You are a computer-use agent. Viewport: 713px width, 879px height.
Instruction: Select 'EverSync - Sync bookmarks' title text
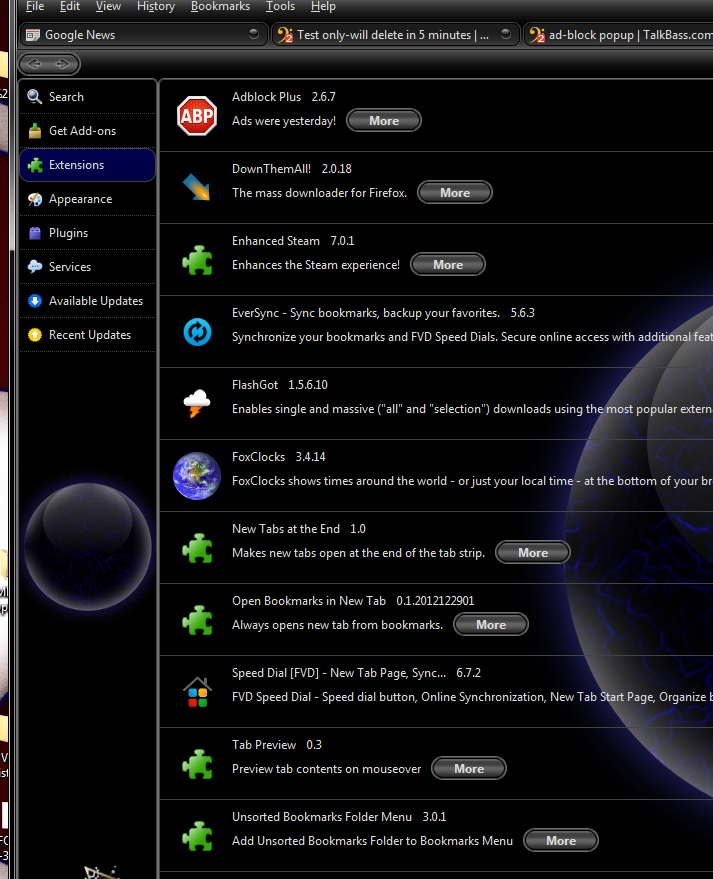click(365, 313)
